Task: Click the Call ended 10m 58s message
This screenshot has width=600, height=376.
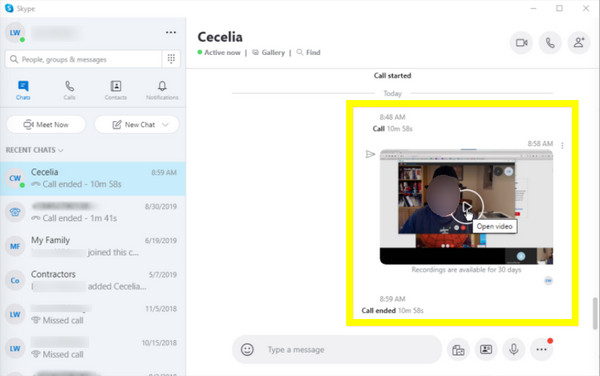Action: (393, 310)
